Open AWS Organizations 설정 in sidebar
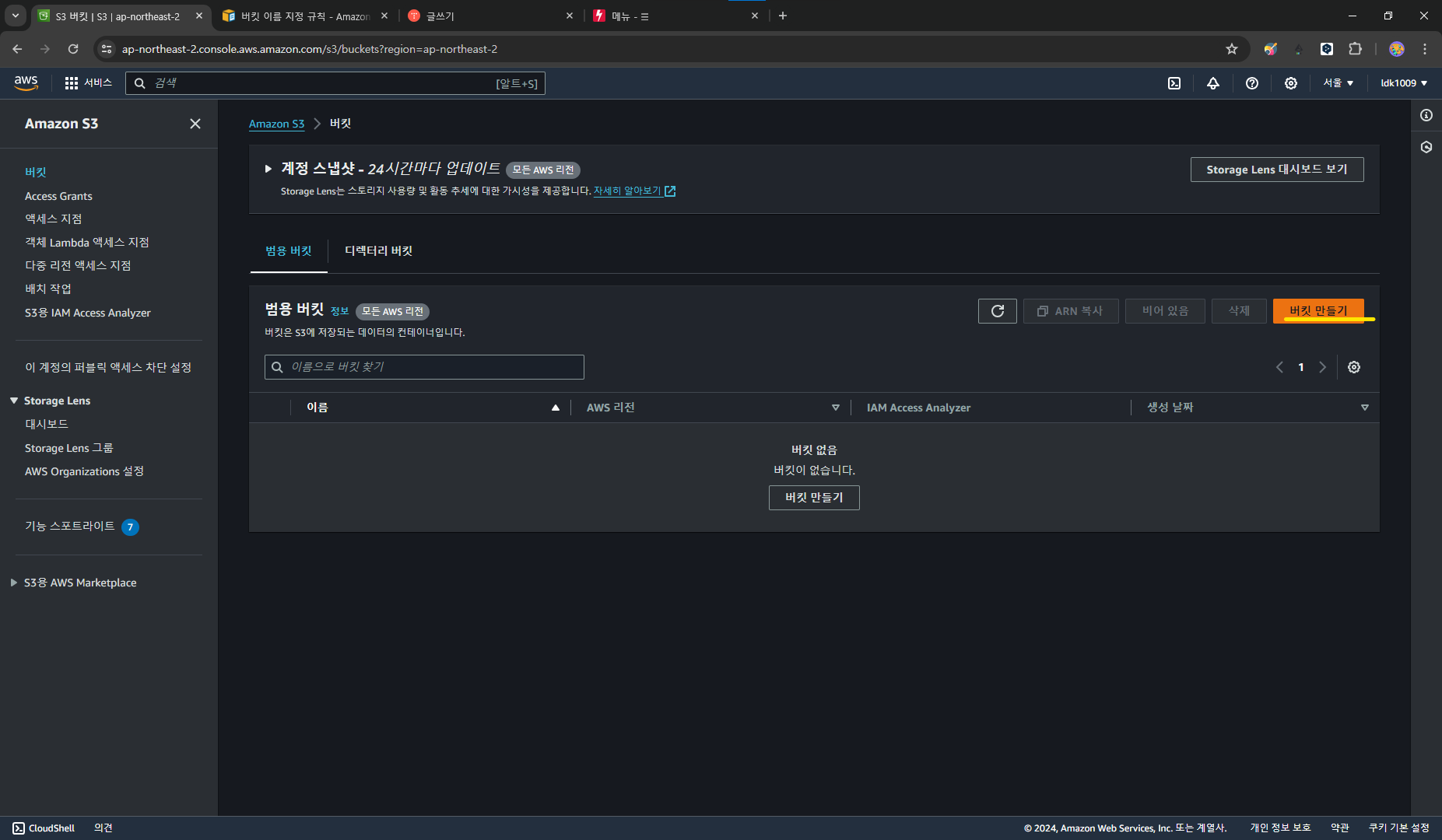This screenshot has height=840, width=1442. click(84, 471)
